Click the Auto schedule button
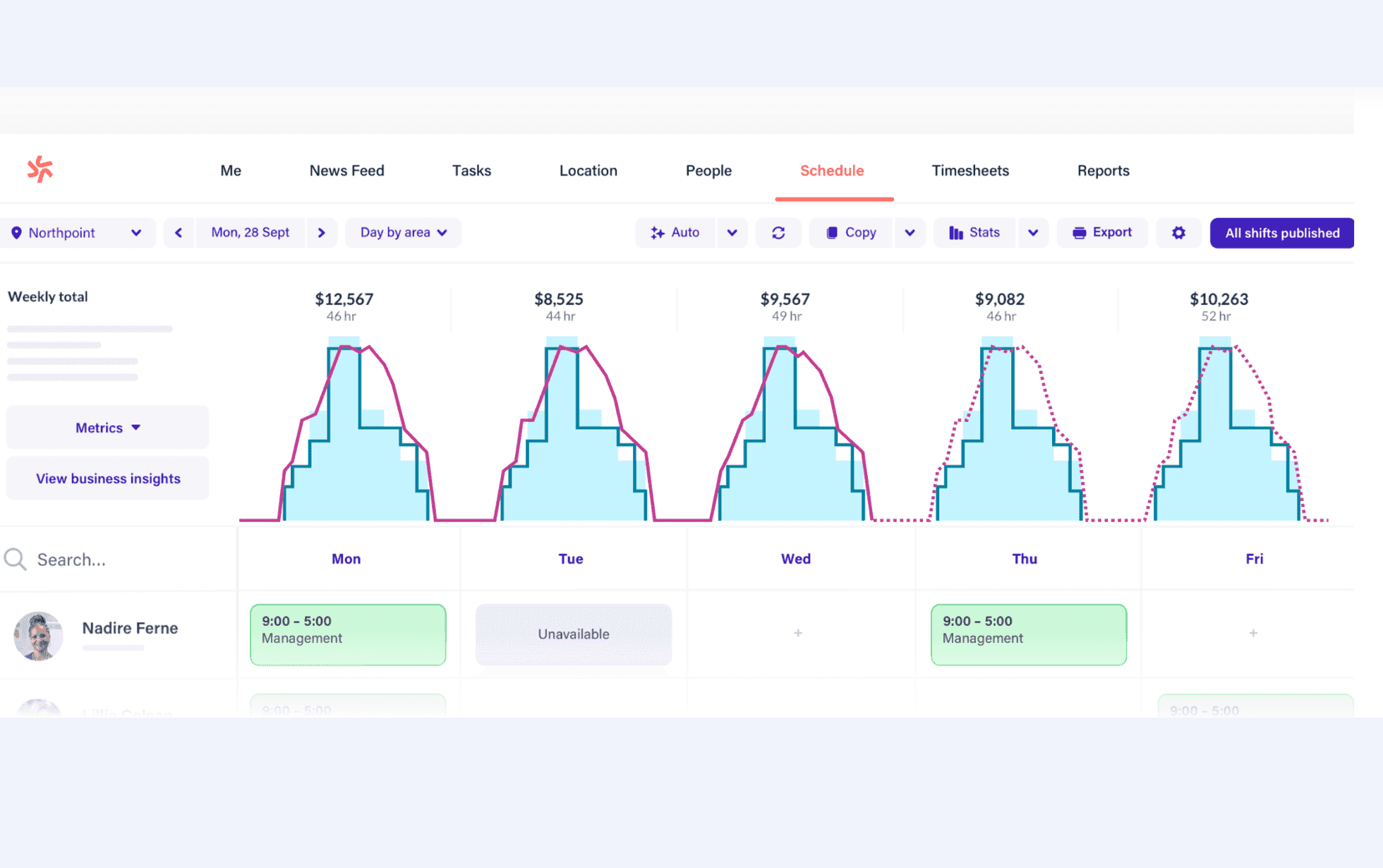 tap(675, 233)
